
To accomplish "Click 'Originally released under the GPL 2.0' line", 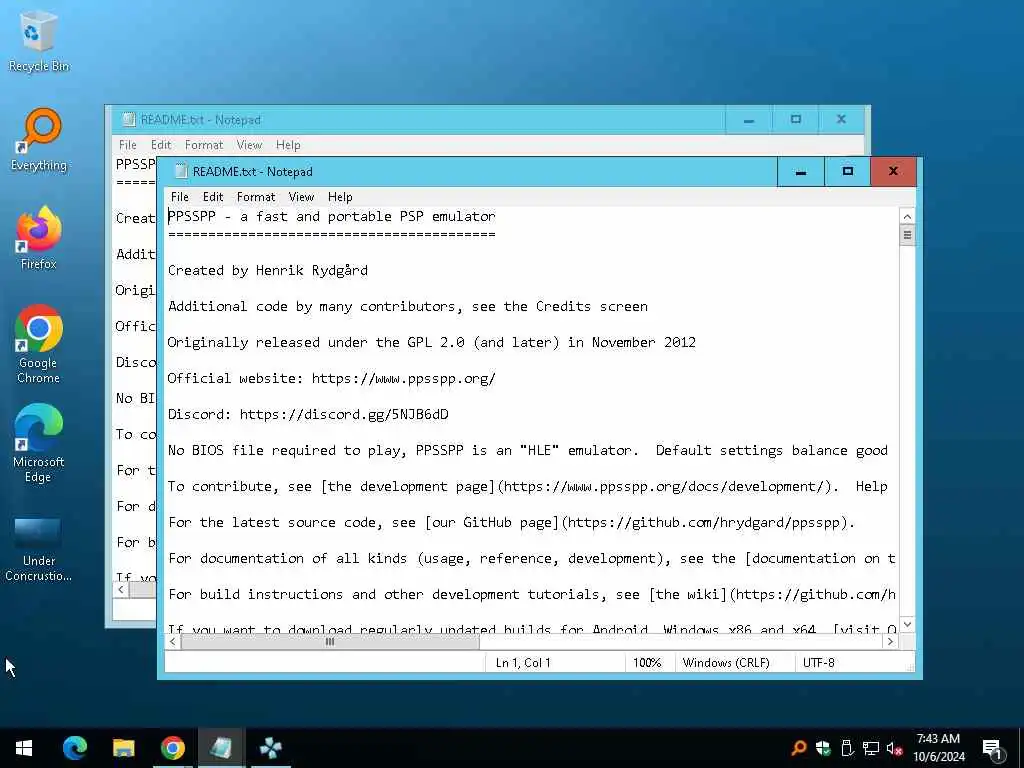I will tap(432, 342).
